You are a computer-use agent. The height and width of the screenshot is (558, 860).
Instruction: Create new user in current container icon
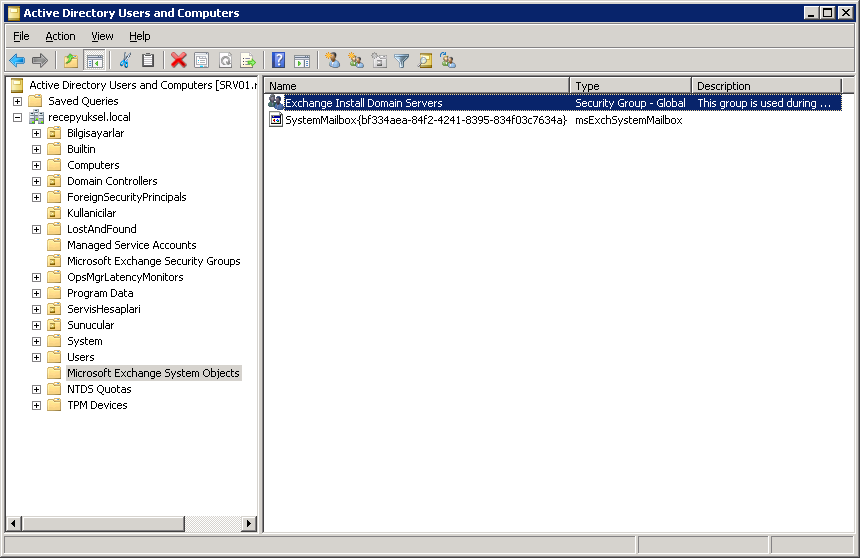[x=332, y=60]
